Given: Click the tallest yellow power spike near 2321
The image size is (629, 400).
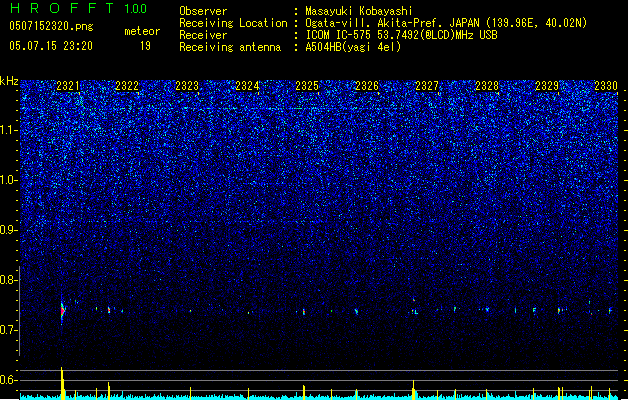Looking at the screenshot, I should pos(62,383).
